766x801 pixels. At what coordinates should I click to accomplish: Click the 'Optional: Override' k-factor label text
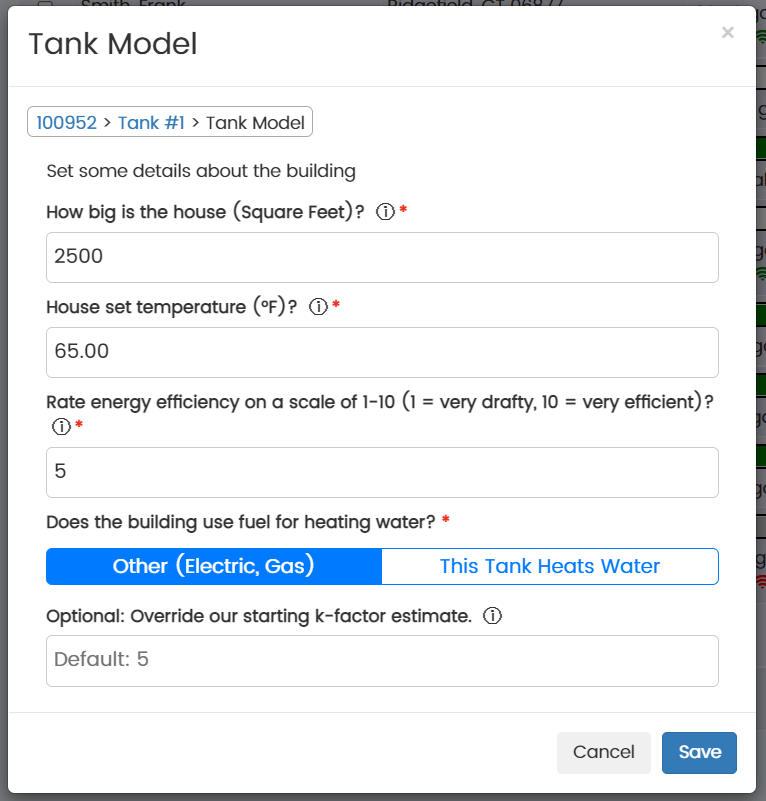(x=259, y=616)
